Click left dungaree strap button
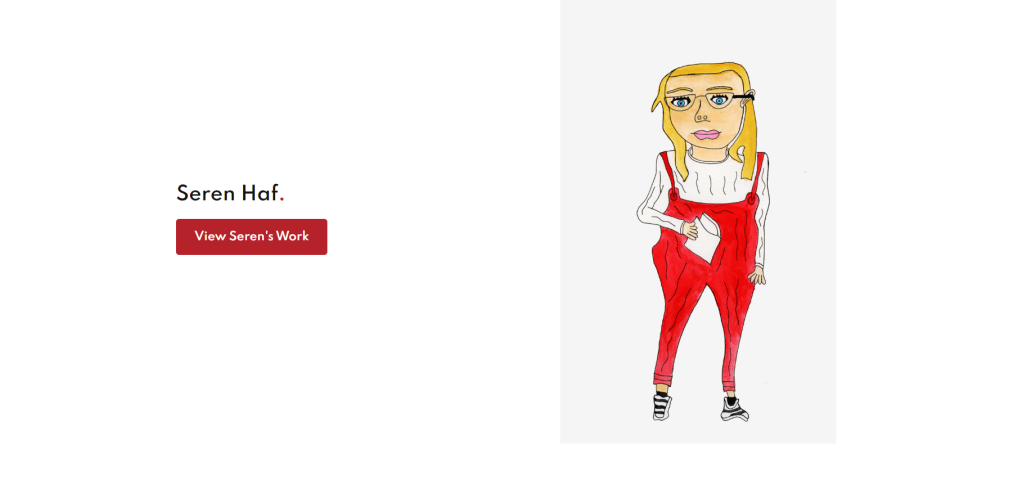This screenshot has height=489, width=1022. click(673, 194)
